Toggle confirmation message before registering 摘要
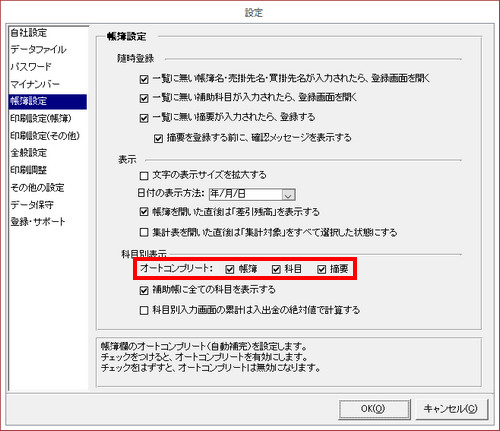The width and height of the screenshot is (500, 431). tap(158, 138)
